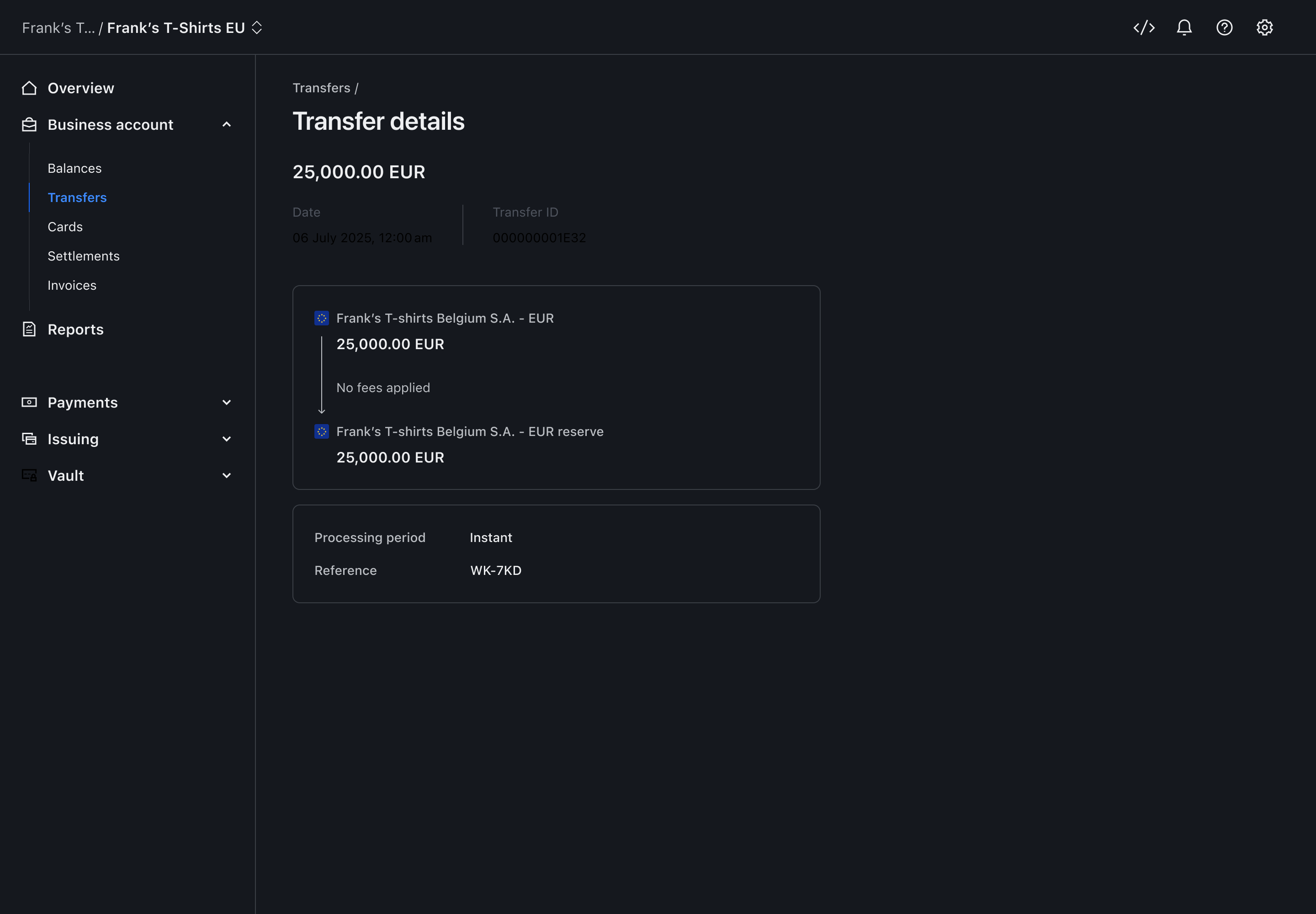1316x914 pixels.
Task: Click the Business account briefcase icon
Action: 29,125
